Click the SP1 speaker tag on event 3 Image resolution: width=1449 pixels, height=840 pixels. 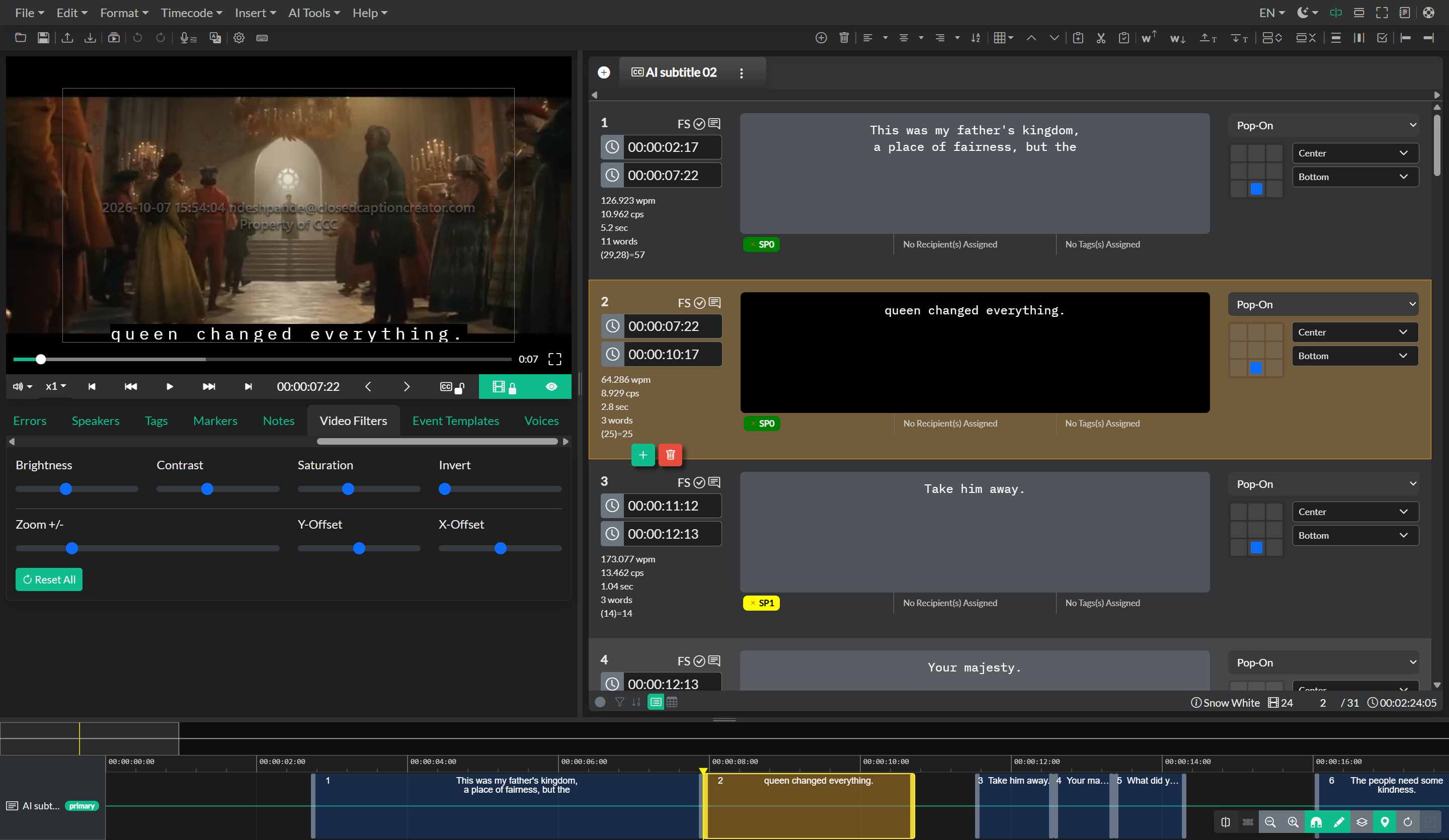tap(761, 603)
